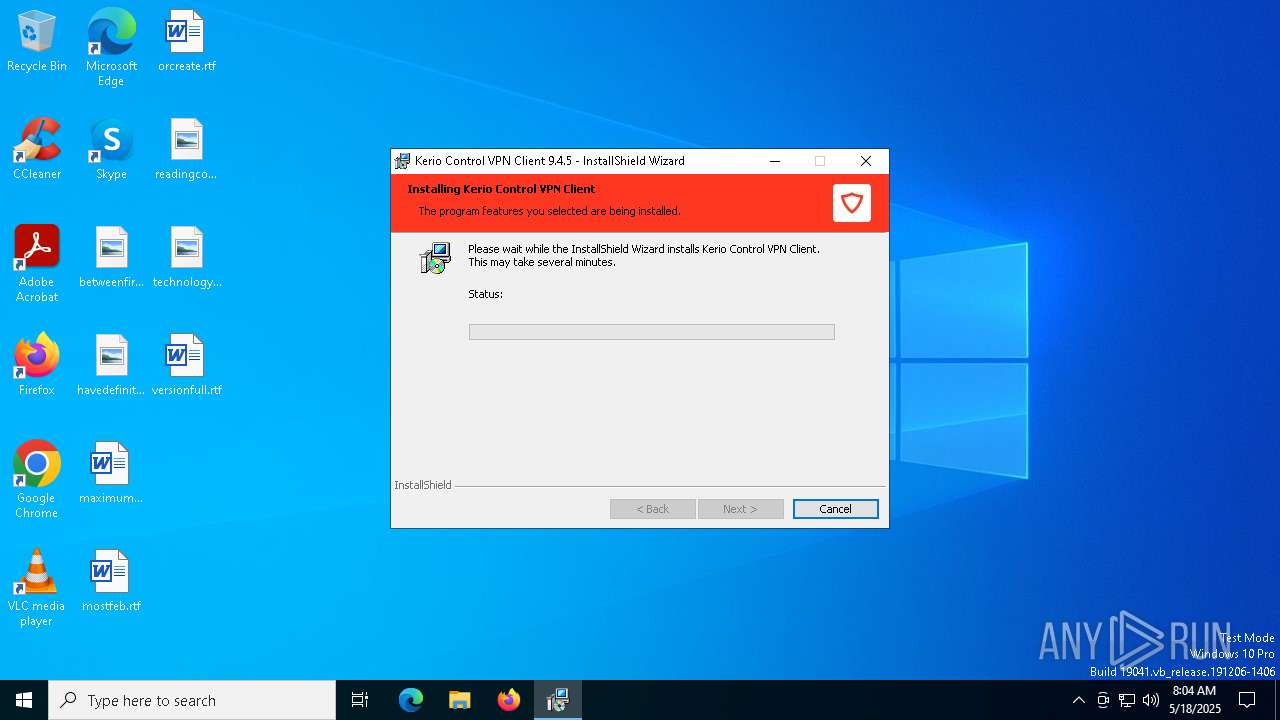Image resolution: width=1280 pixels, height=720 pixels.
Task: Select the havedefinit... image file icon
Action: pyautogui.click(x=111, y=365)
